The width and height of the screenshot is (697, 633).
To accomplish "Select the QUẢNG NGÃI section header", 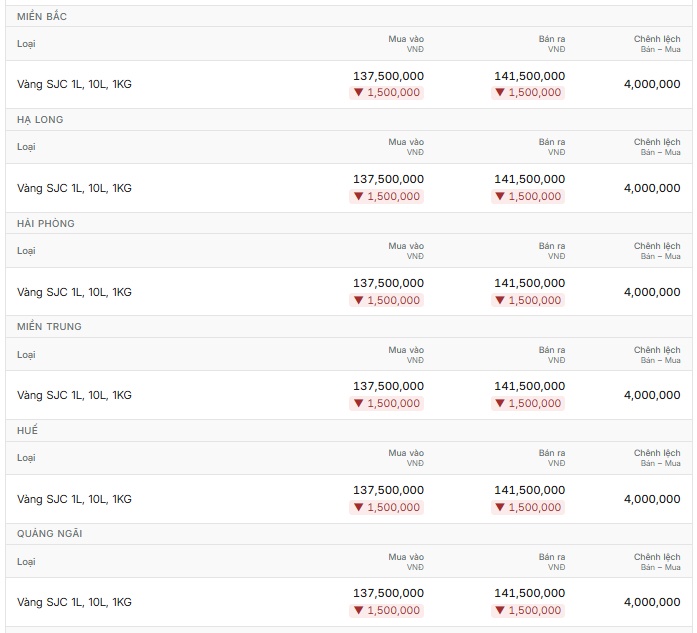I will pos(50,534).
